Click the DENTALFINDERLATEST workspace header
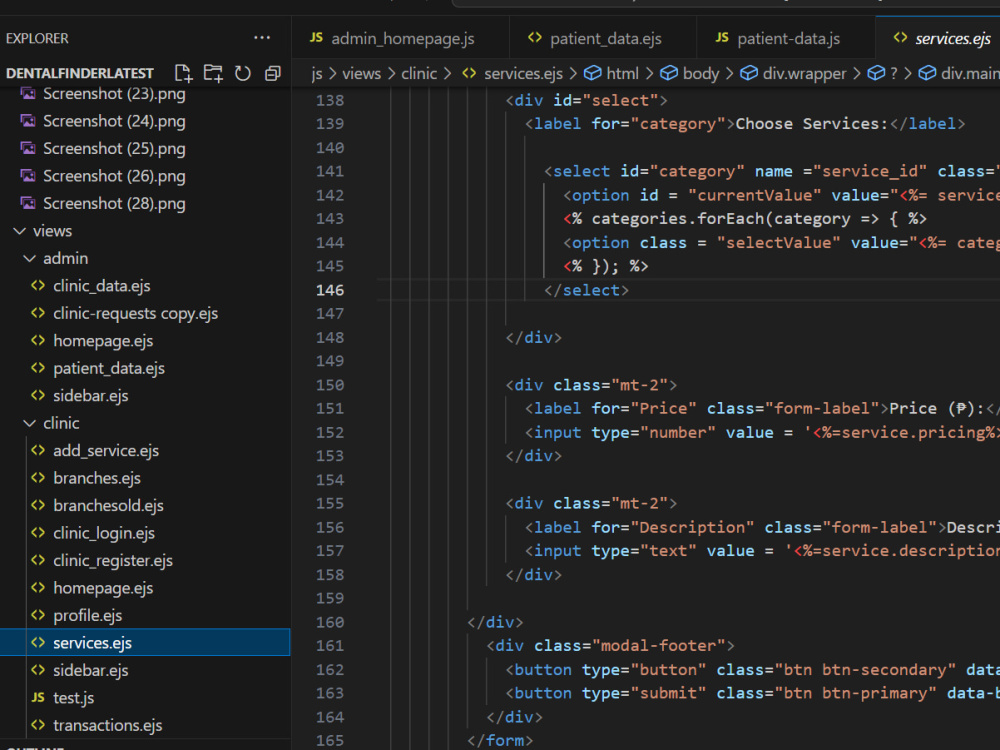This screenshot has height=750, width=1000. (80, 73)
